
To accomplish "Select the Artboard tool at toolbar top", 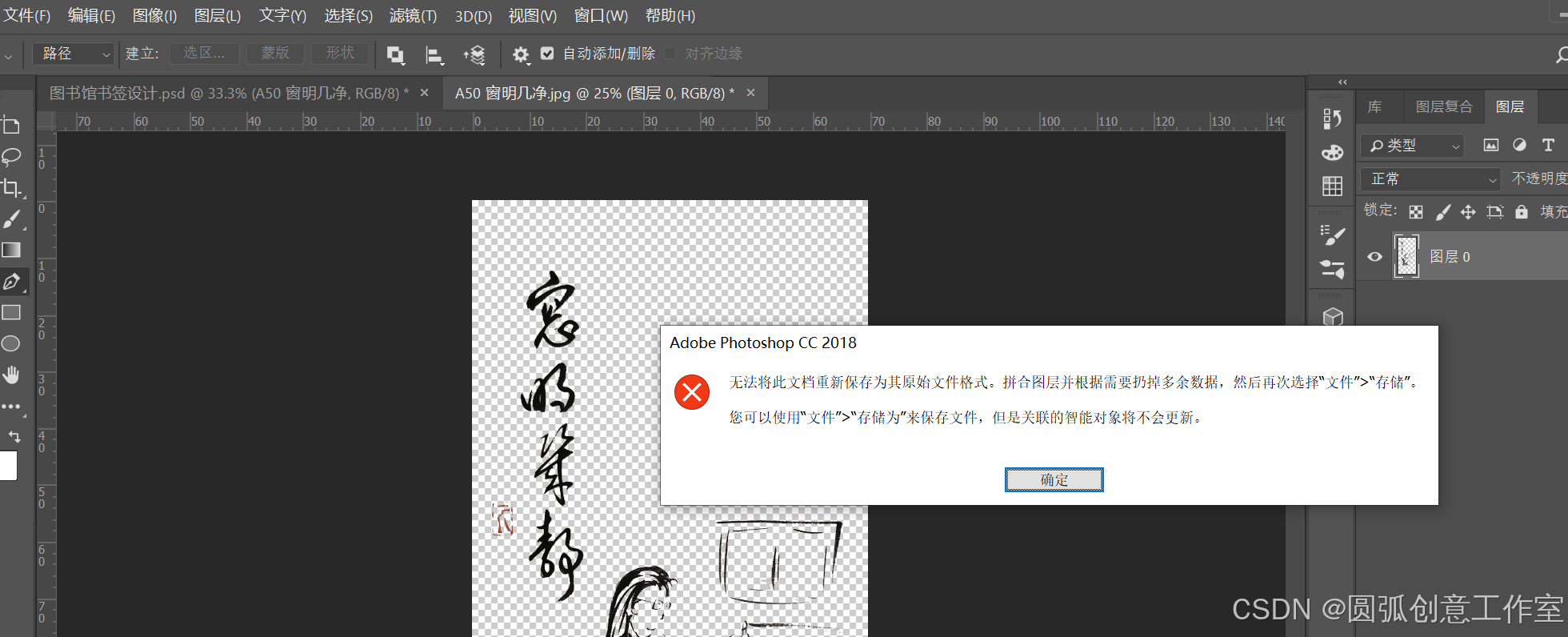I will pyautogui.click(x=11, y=125).
